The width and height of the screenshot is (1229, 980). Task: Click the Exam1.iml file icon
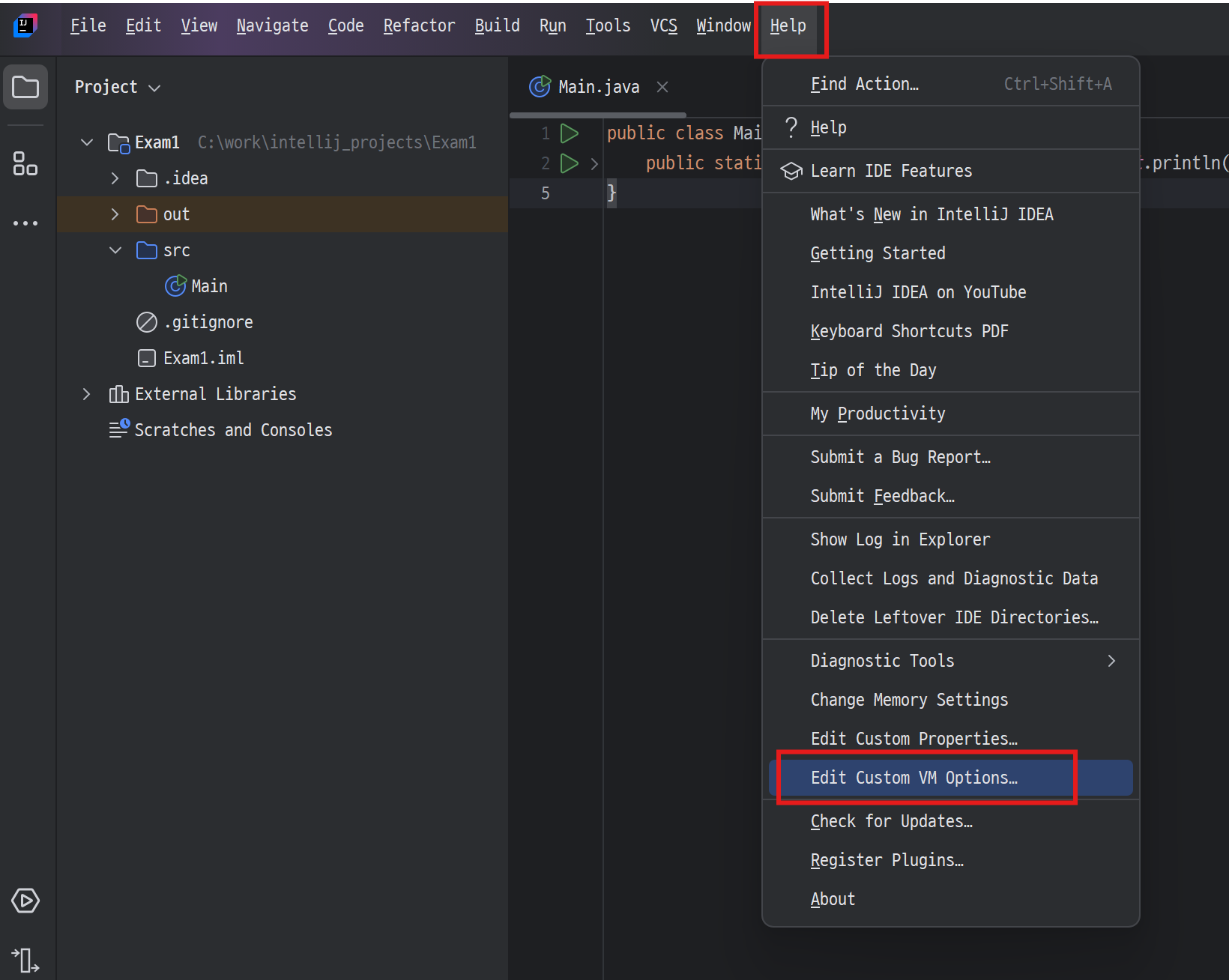pyautogui.click(x=147, y=358)
